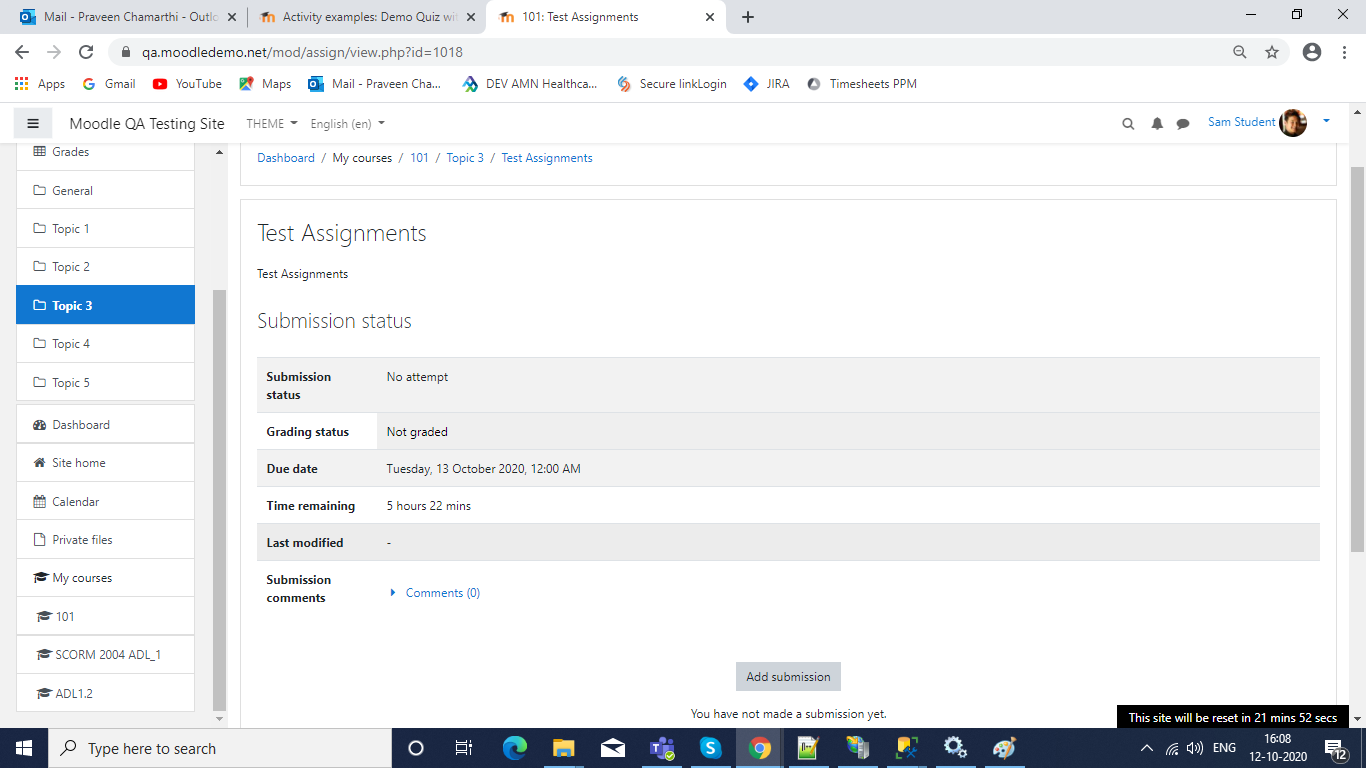The width and height of the screenshot is (1366, 768).
Task: Open Private files in the sidebar
Action: (105, 540)
